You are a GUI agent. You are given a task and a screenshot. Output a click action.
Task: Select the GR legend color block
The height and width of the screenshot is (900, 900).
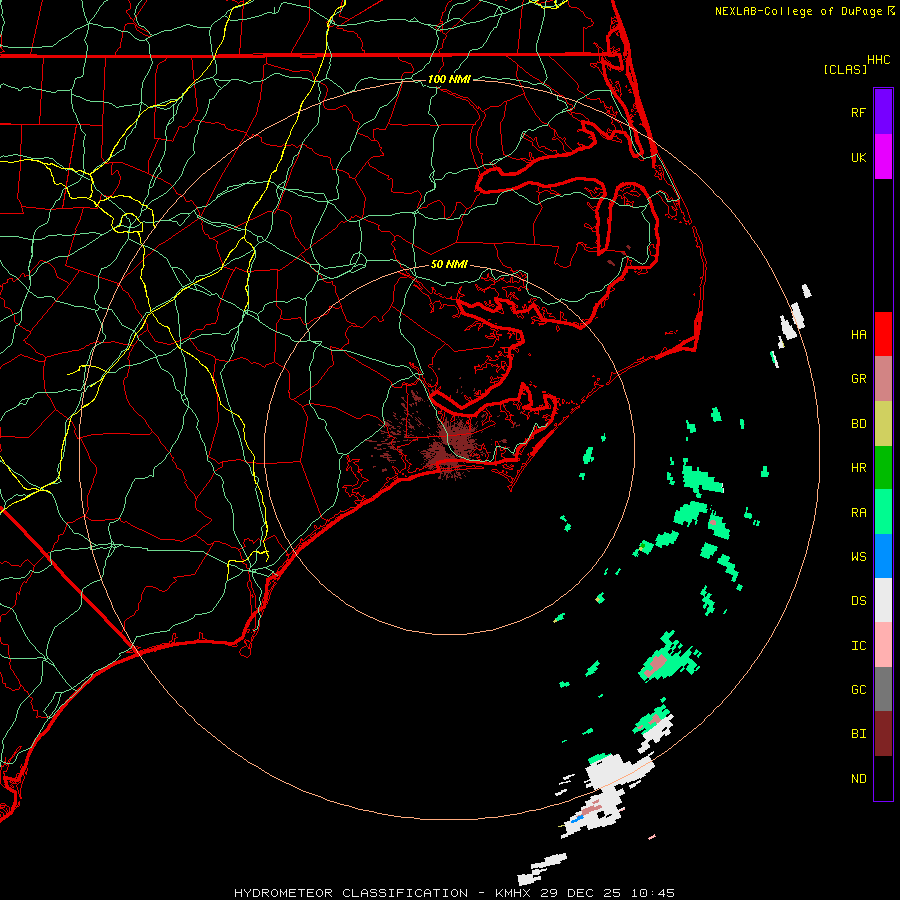pyautogui.click(x=883, y=379)
